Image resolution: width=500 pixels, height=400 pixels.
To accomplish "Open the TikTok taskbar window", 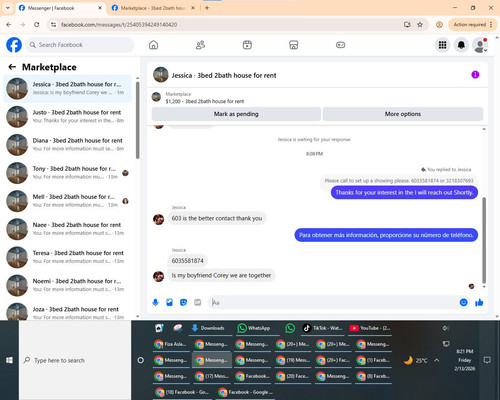I will 322,328.
